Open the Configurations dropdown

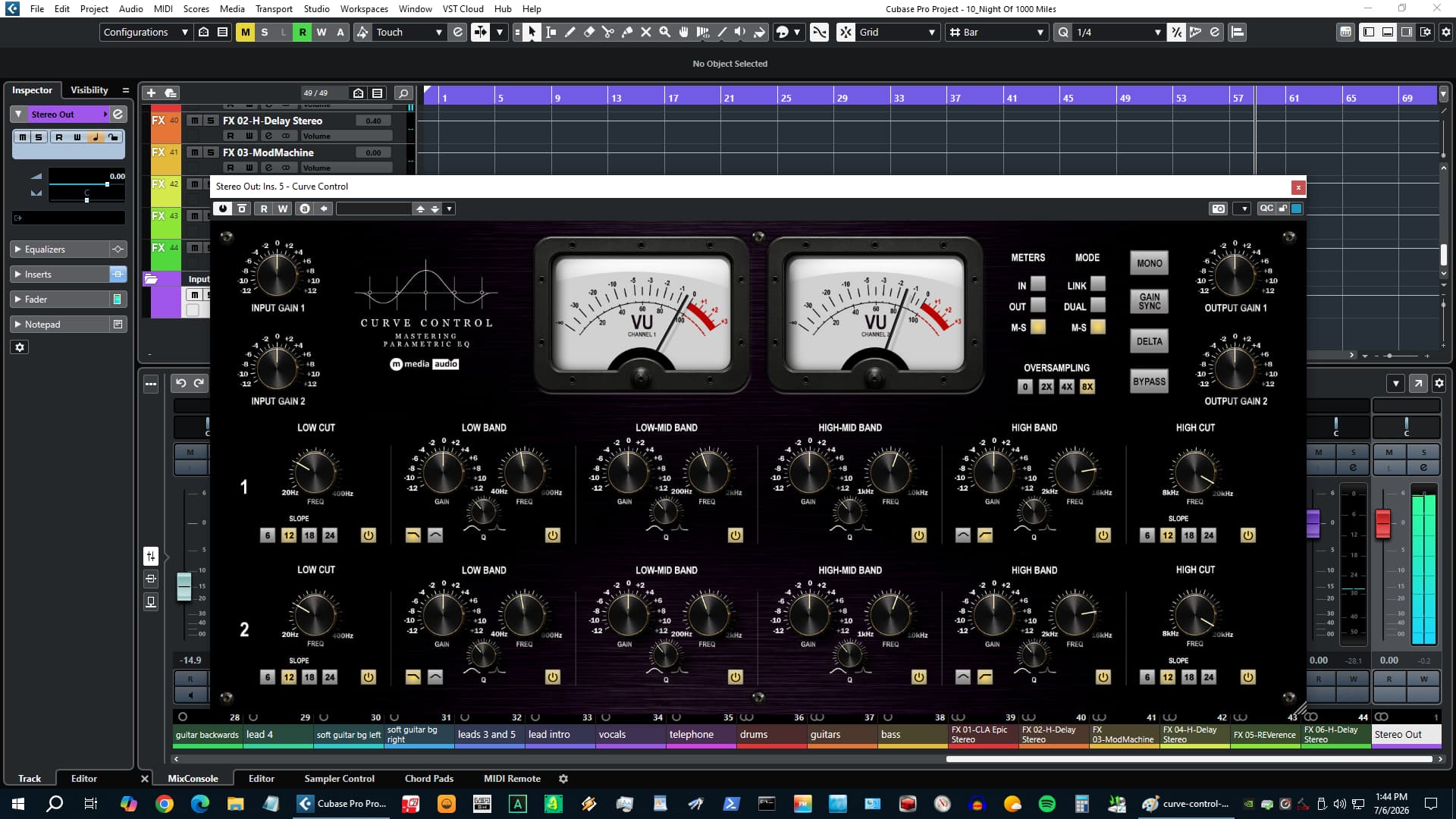click(x=146, y=32)
